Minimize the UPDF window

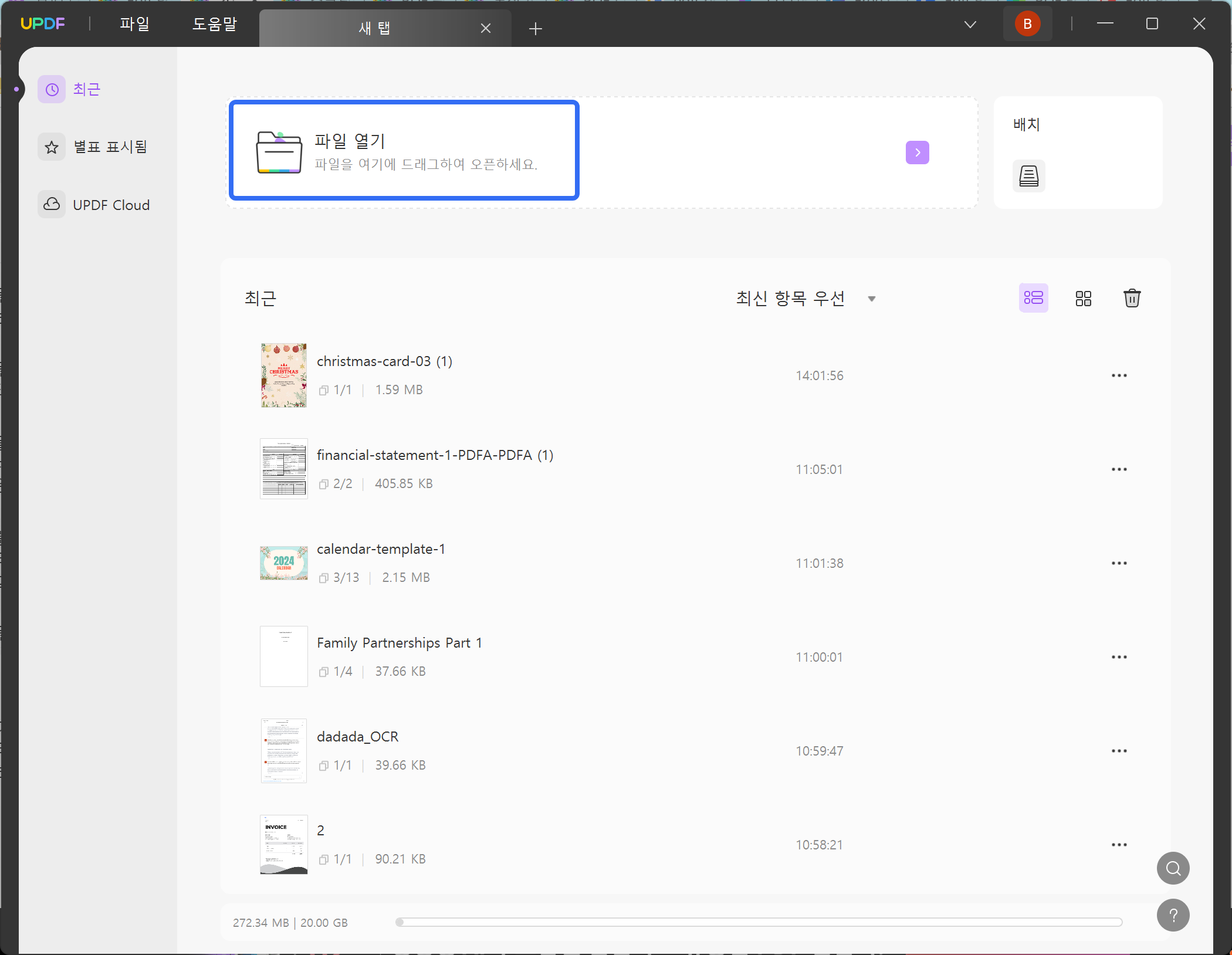pyautogui.click(x=1105, y=23)
